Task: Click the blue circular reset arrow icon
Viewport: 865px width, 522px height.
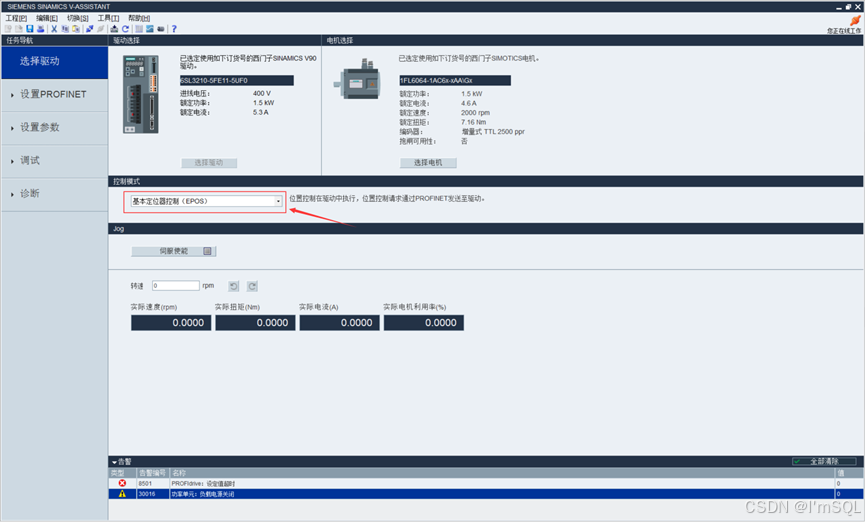Action: (x=125, y=29)
